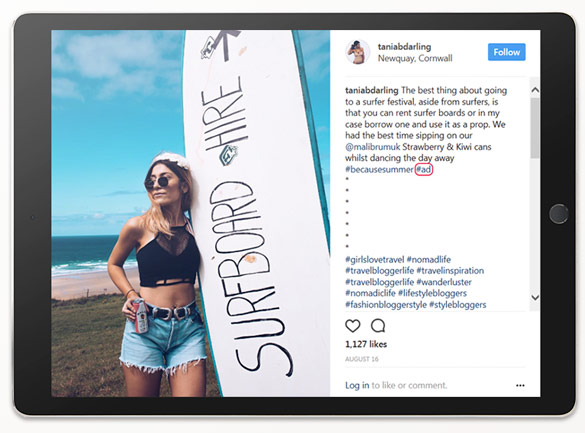Viewport: 585px width, 433px height.
Task: Open the three-dot more options menu
Action: 520,385
